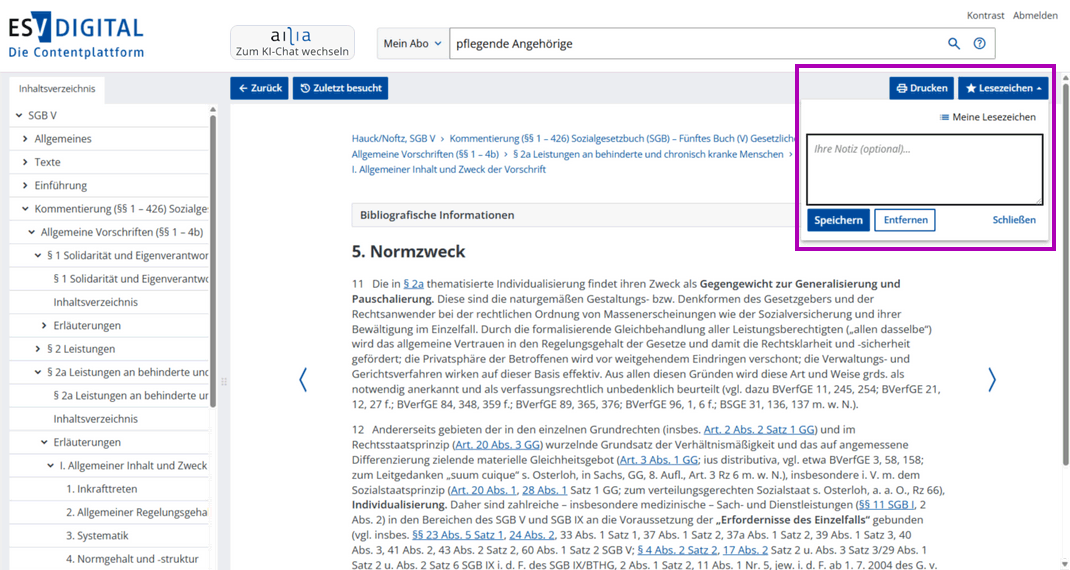Viewport: 1070px width, 570px height.
Task: Click the optional note text area
Action: 925,169
